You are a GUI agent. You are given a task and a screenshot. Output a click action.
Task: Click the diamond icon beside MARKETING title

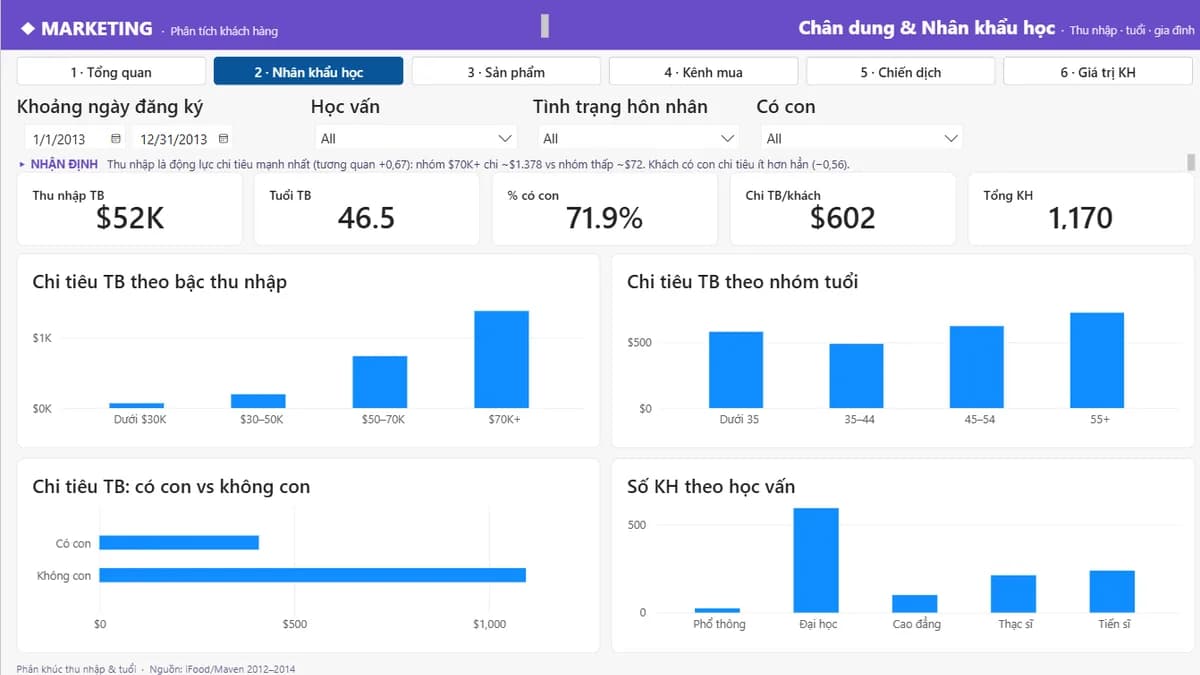(x=28, y=28)
